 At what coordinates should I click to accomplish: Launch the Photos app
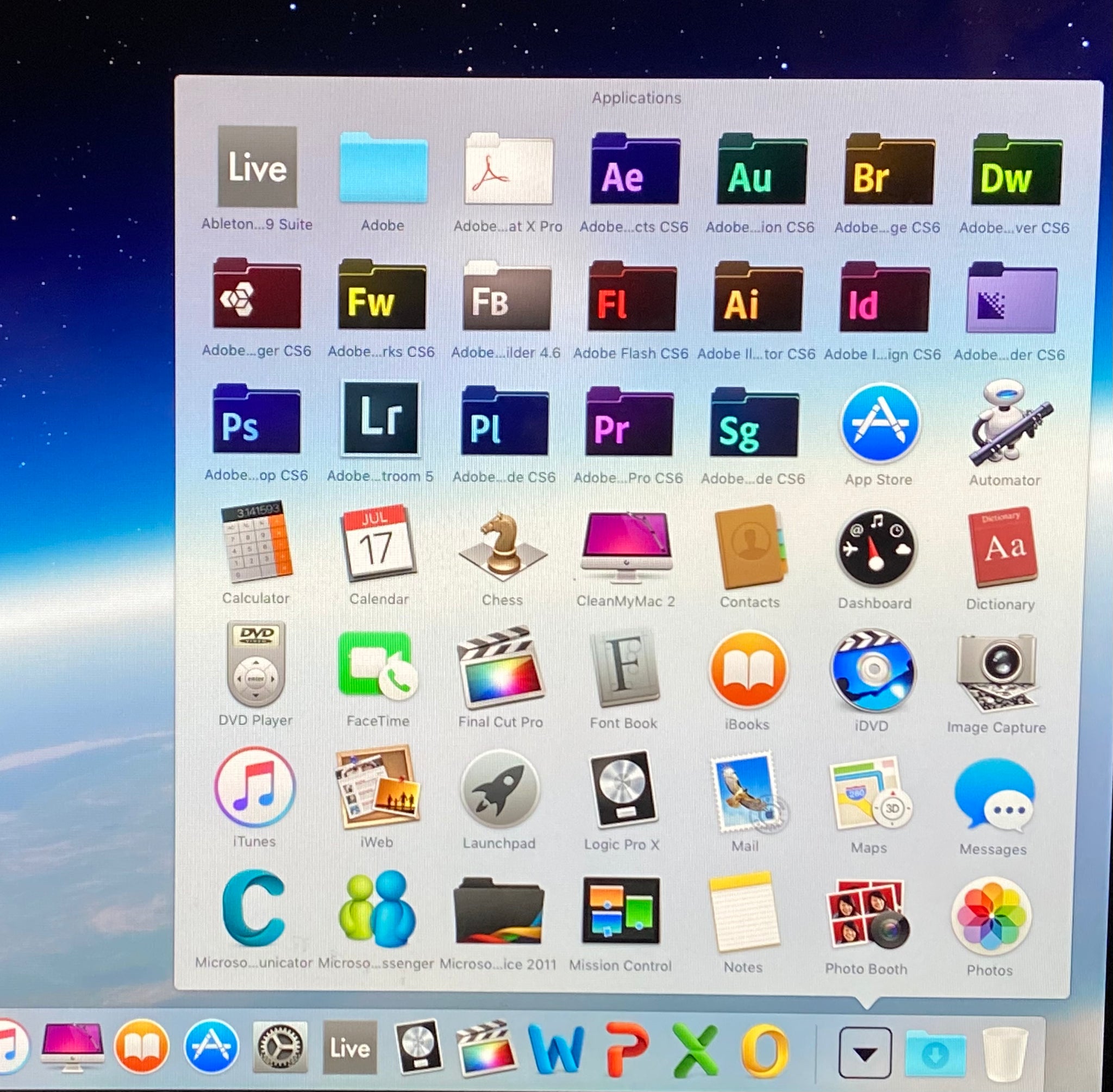991,916
